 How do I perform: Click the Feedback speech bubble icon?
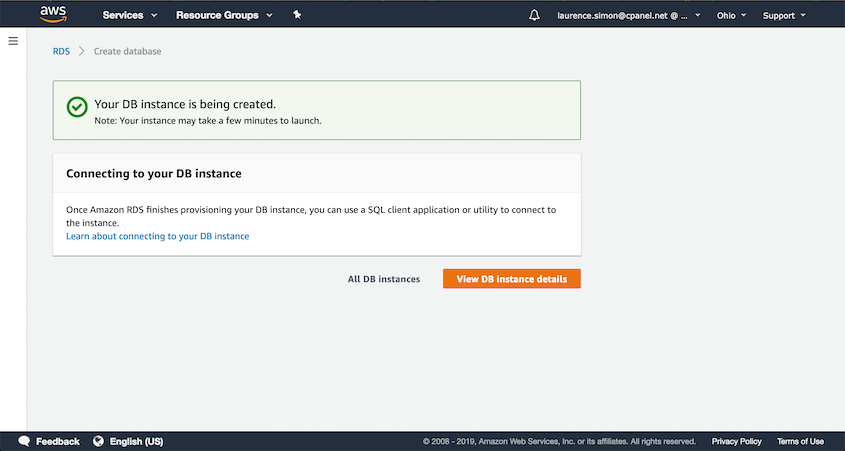click(24, 441)
